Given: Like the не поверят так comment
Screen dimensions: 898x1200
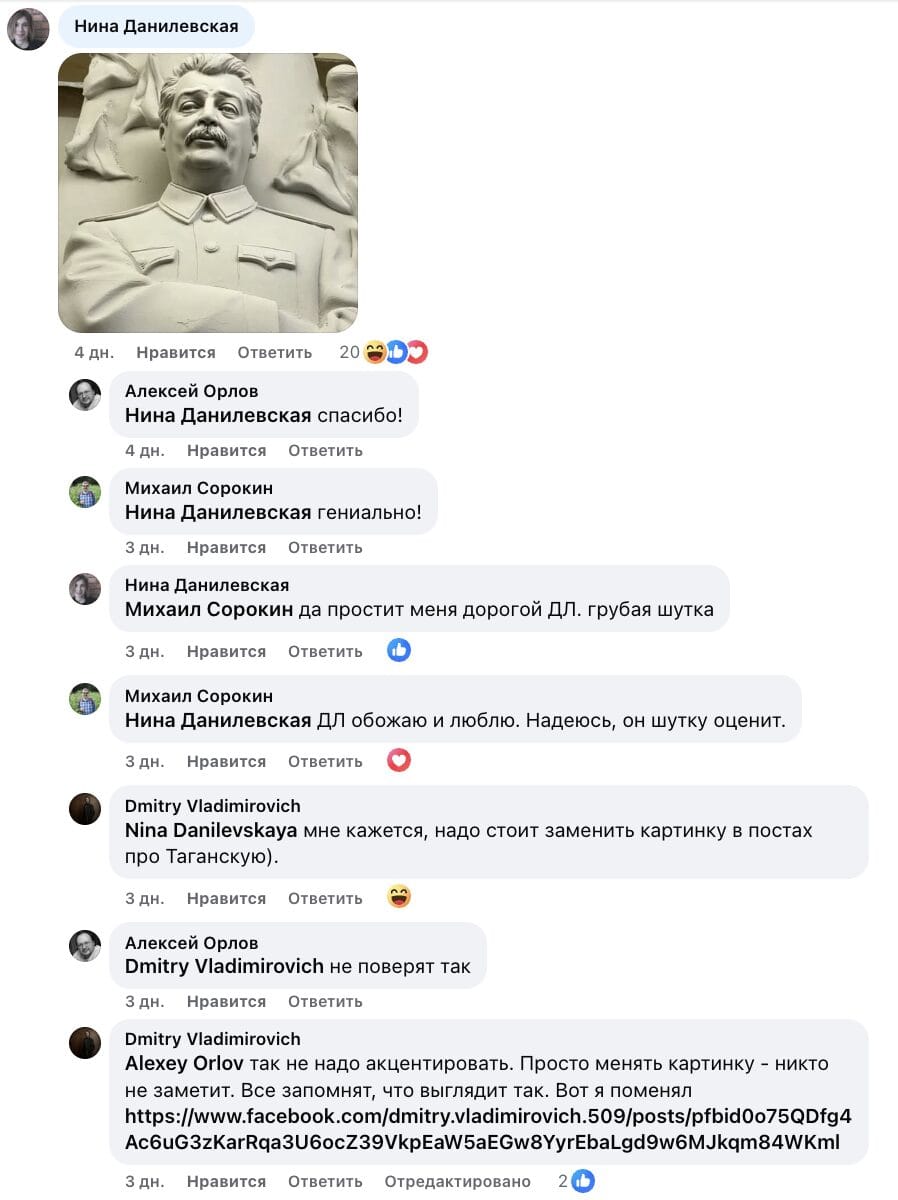Looking at the screenshot, I should point(226,1001).
